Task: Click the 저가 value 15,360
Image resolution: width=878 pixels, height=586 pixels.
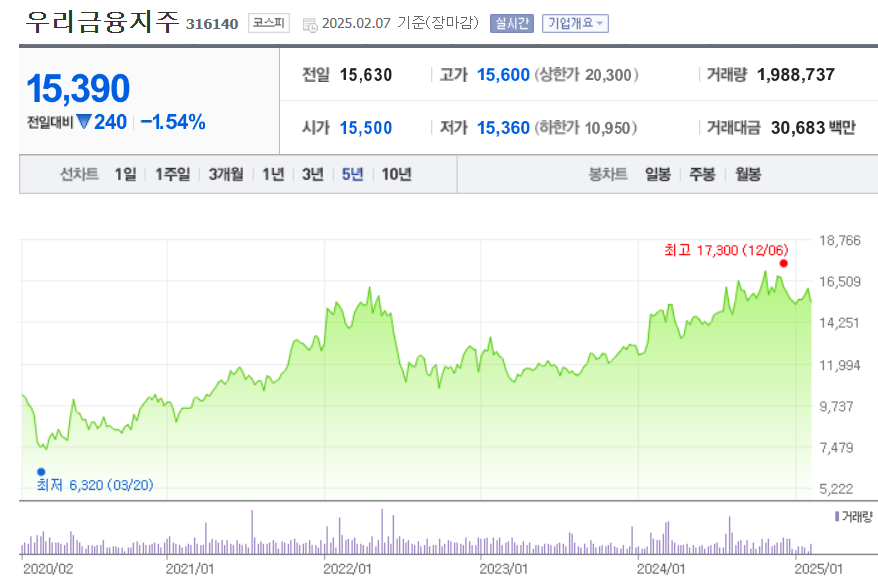Action: (503, 128)
